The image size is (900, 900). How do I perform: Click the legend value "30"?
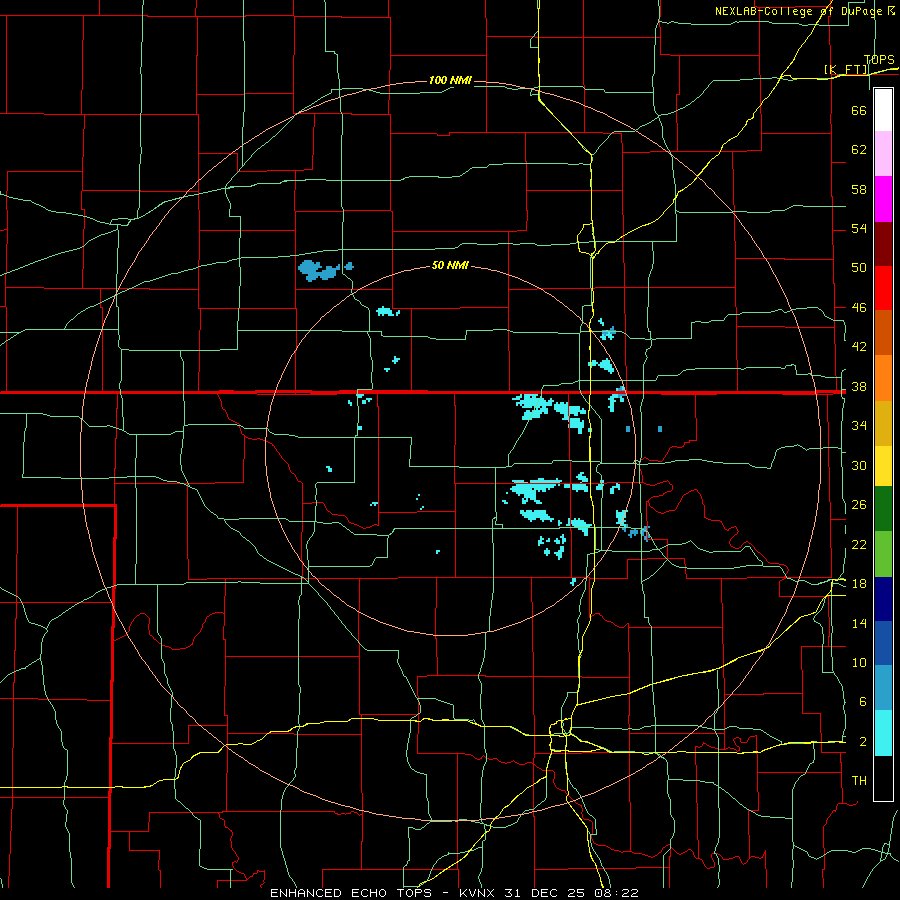pyautogui.click(x=859, y=465)
